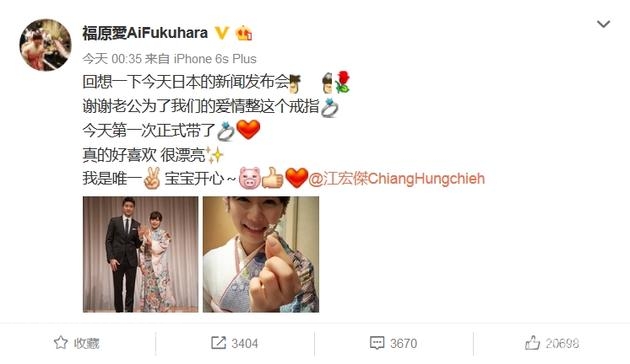Click the orange membership crown badge
The height and width of the screenshot is (364, 630).
(244, 33)
